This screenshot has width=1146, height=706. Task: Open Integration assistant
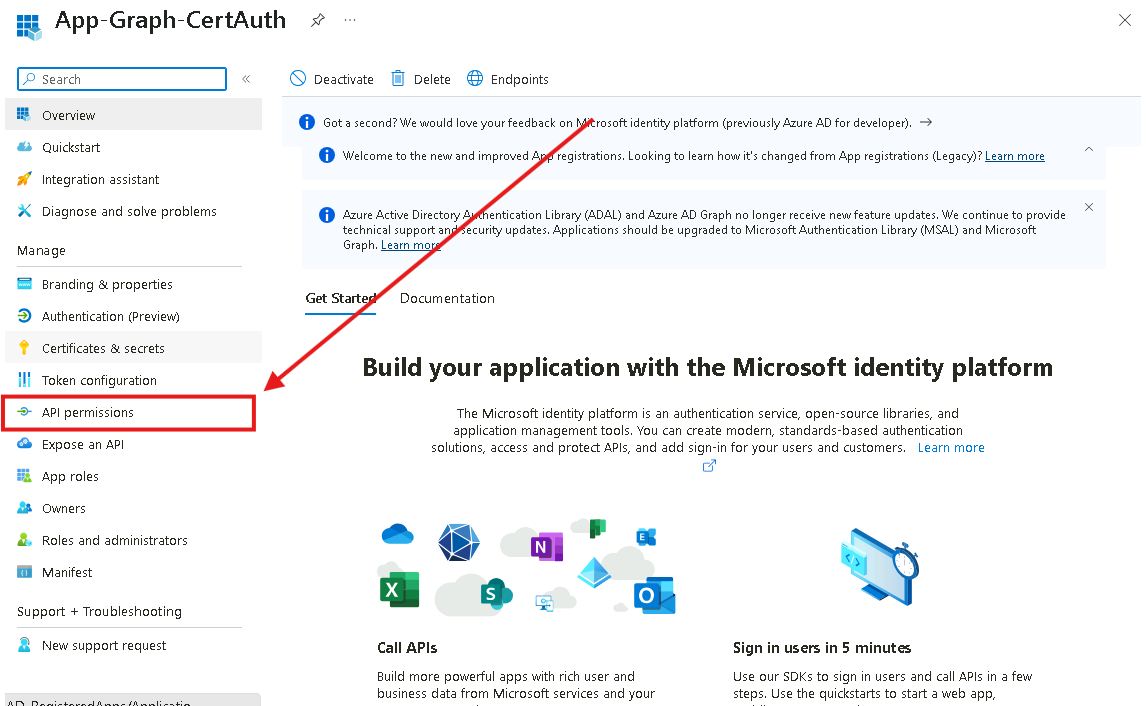[x=133, y=179]
